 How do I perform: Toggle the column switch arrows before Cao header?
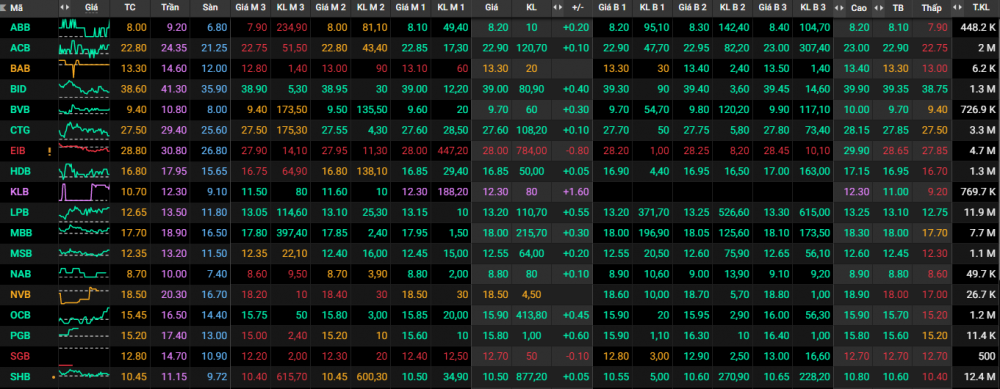click(x=840, y=8)
